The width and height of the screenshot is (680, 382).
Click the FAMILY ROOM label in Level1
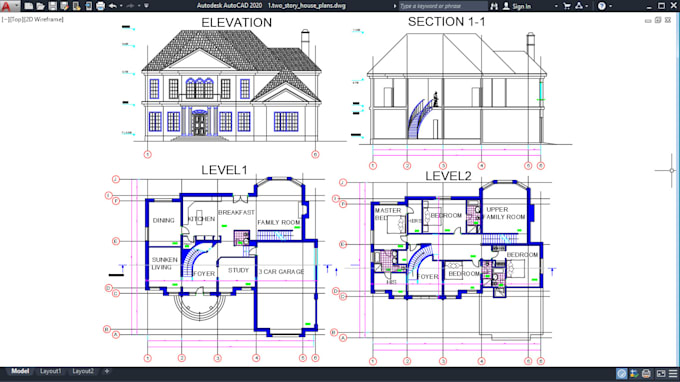(x=278, y=222)
